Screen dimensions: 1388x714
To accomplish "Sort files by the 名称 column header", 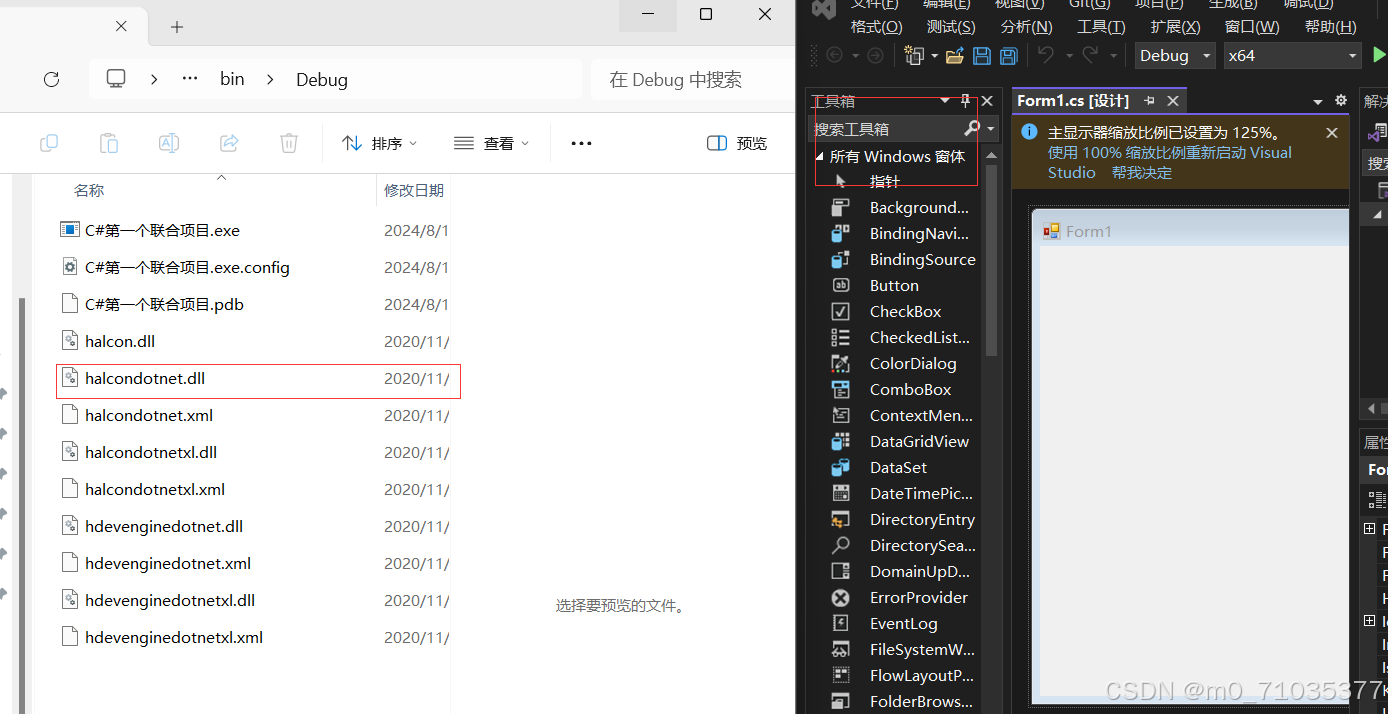I will (89, 190).
